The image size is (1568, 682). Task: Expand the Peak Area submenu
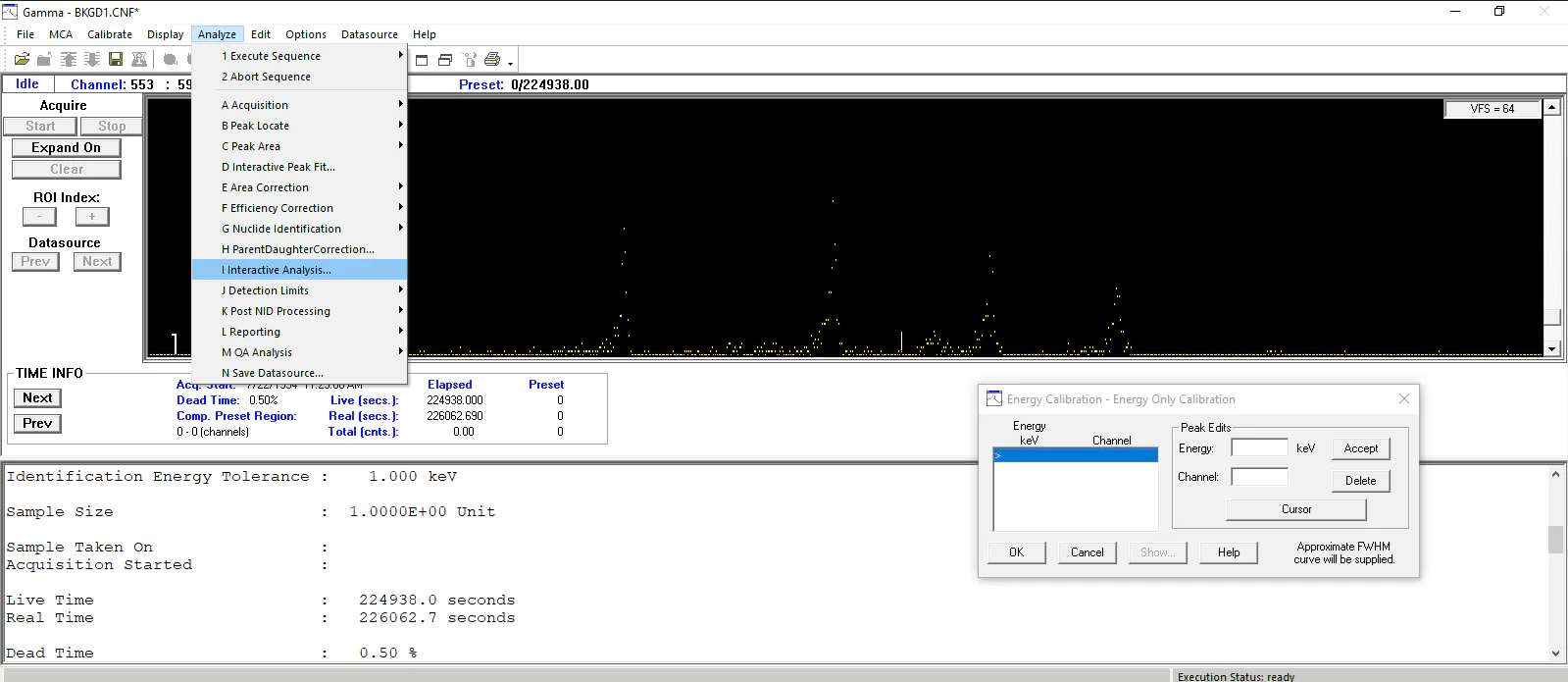point(299,146)
